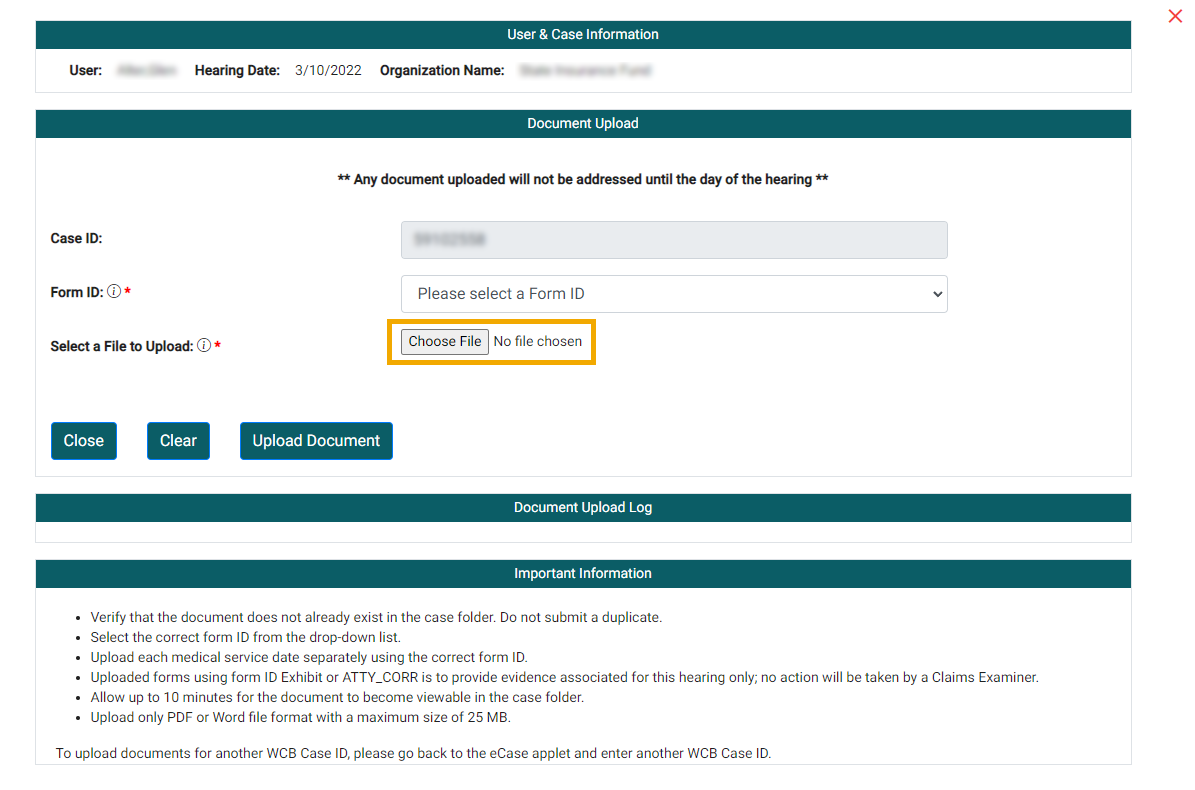Click the Document Upload section header
The image size is (1195, 790).
(583, 124)
